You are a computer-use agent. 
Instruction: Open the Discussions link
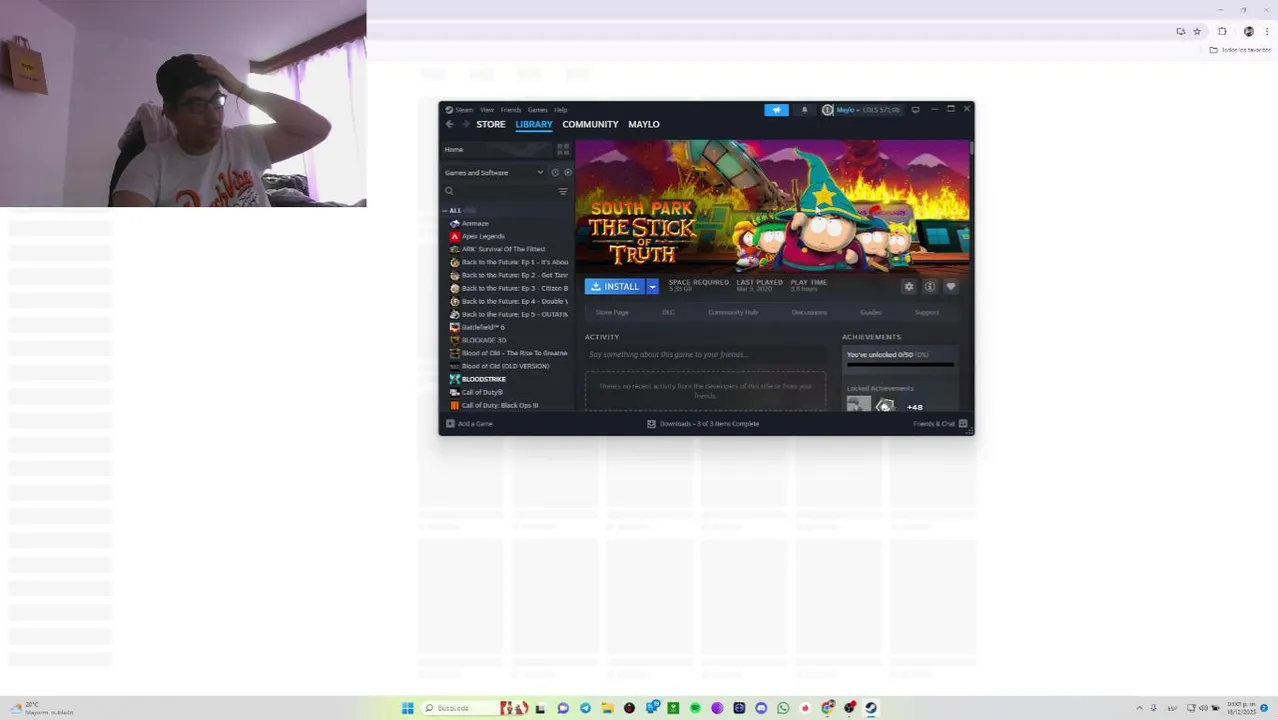809,312
